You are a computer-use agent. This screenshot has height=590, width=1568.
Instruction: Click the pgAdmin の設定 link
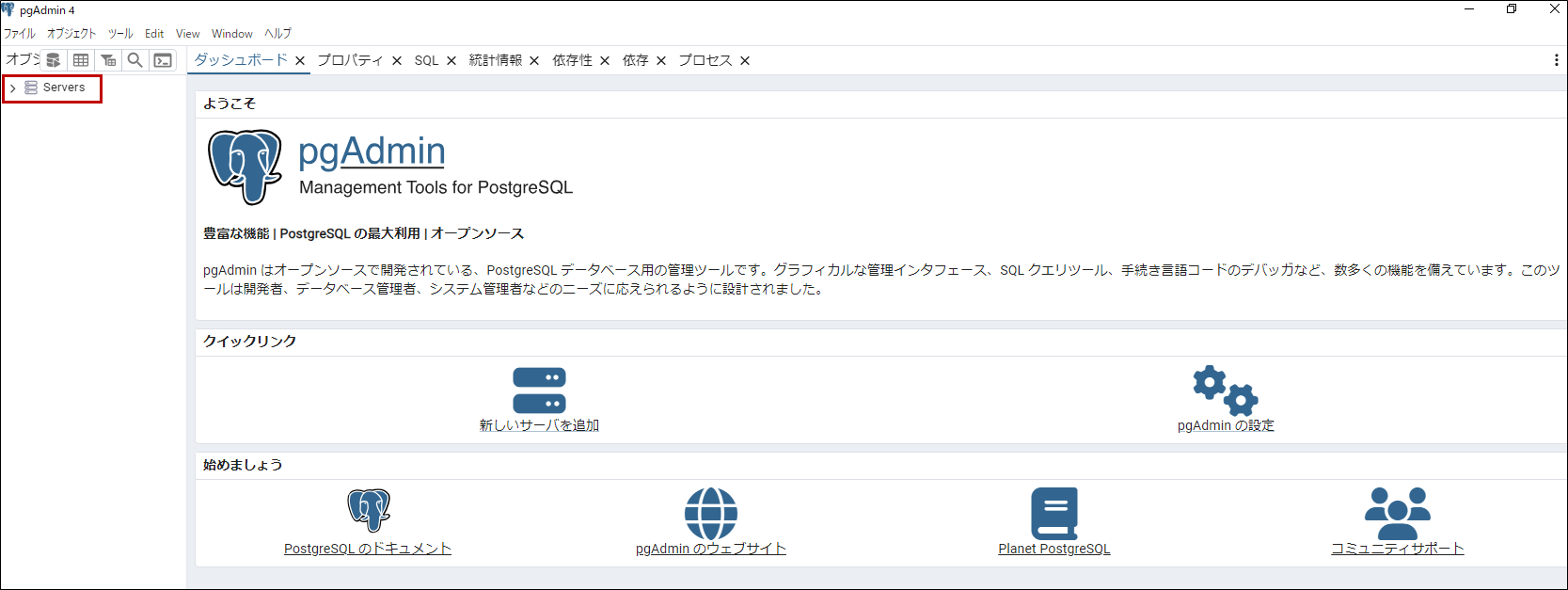click(1226, 425)
